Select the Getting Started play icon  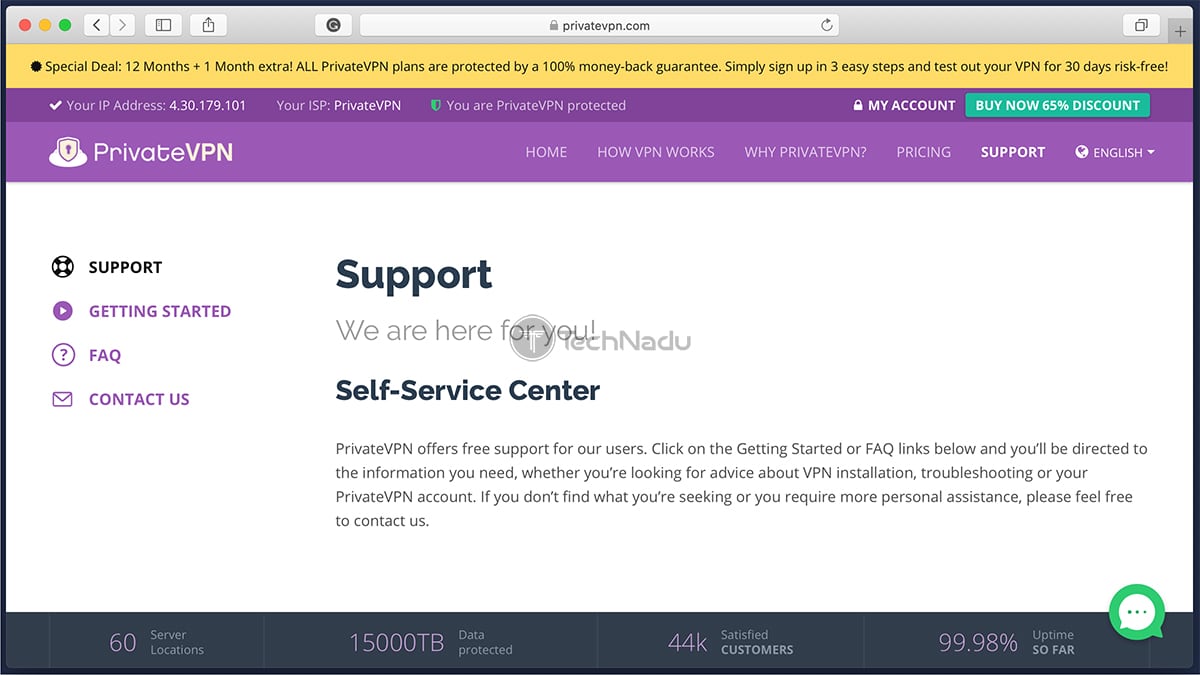62,311
